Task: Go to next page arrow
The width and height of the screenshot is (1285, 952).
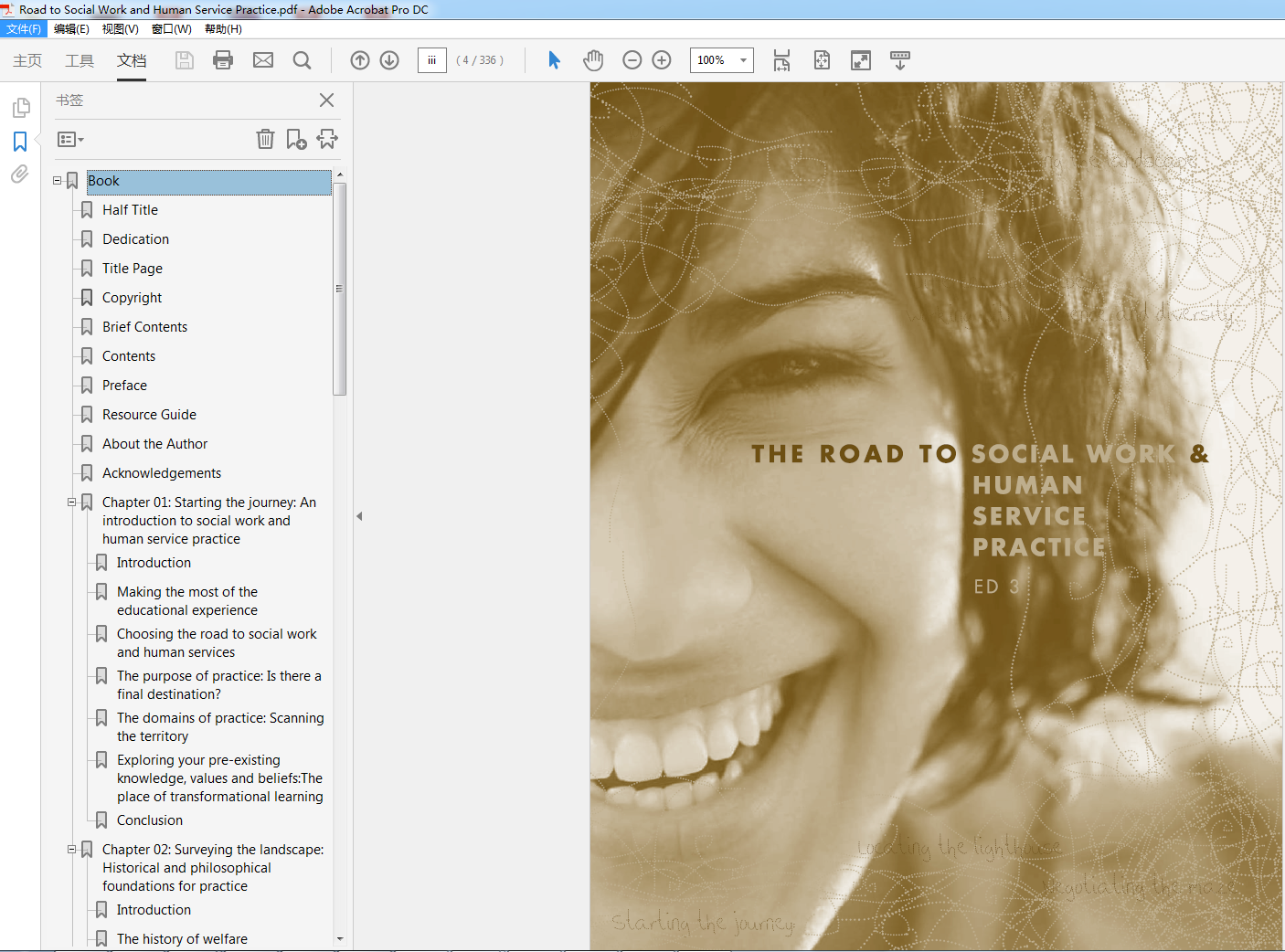Action: tap(389, 60)
